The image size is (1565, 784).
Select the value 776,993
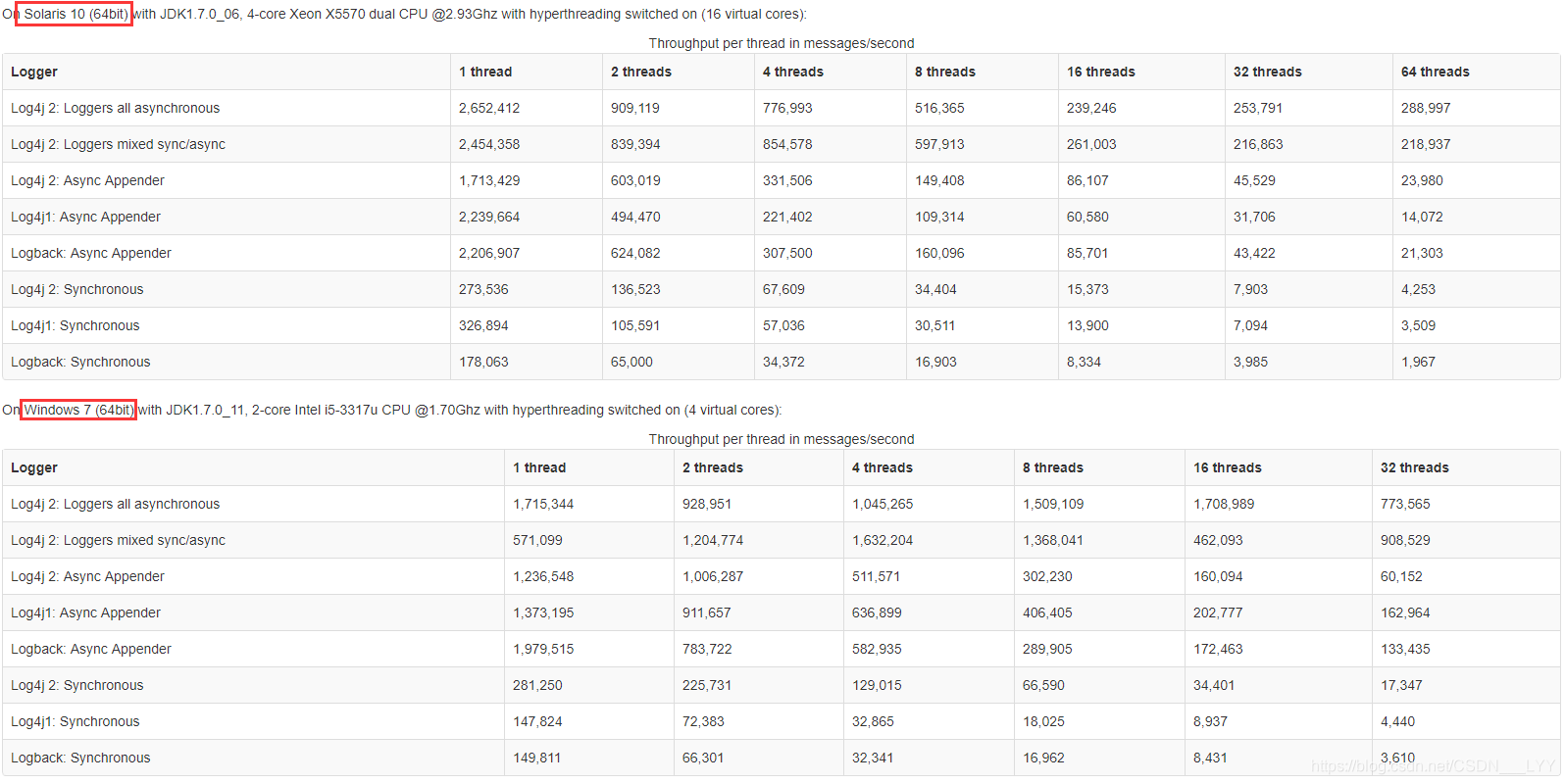[787, 108]
